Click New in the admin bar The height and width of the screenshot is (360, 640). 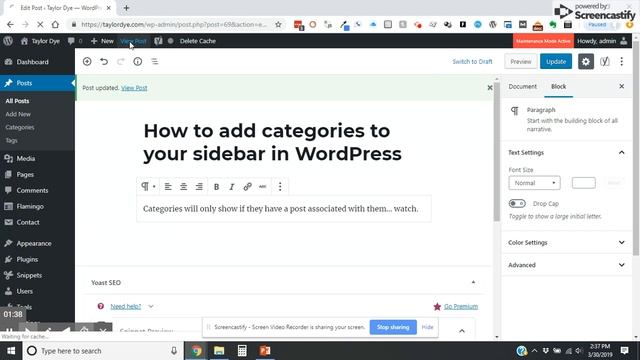click(102, 41)
